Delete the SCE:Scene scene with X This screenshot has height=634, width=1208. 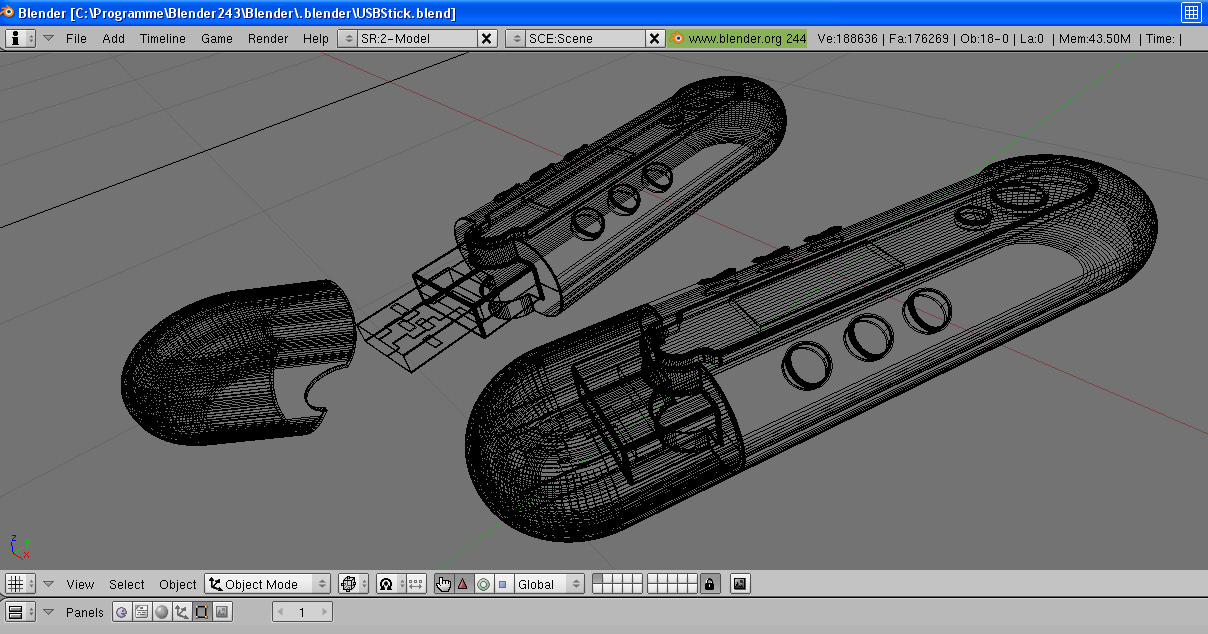click(x=655, y=38)
